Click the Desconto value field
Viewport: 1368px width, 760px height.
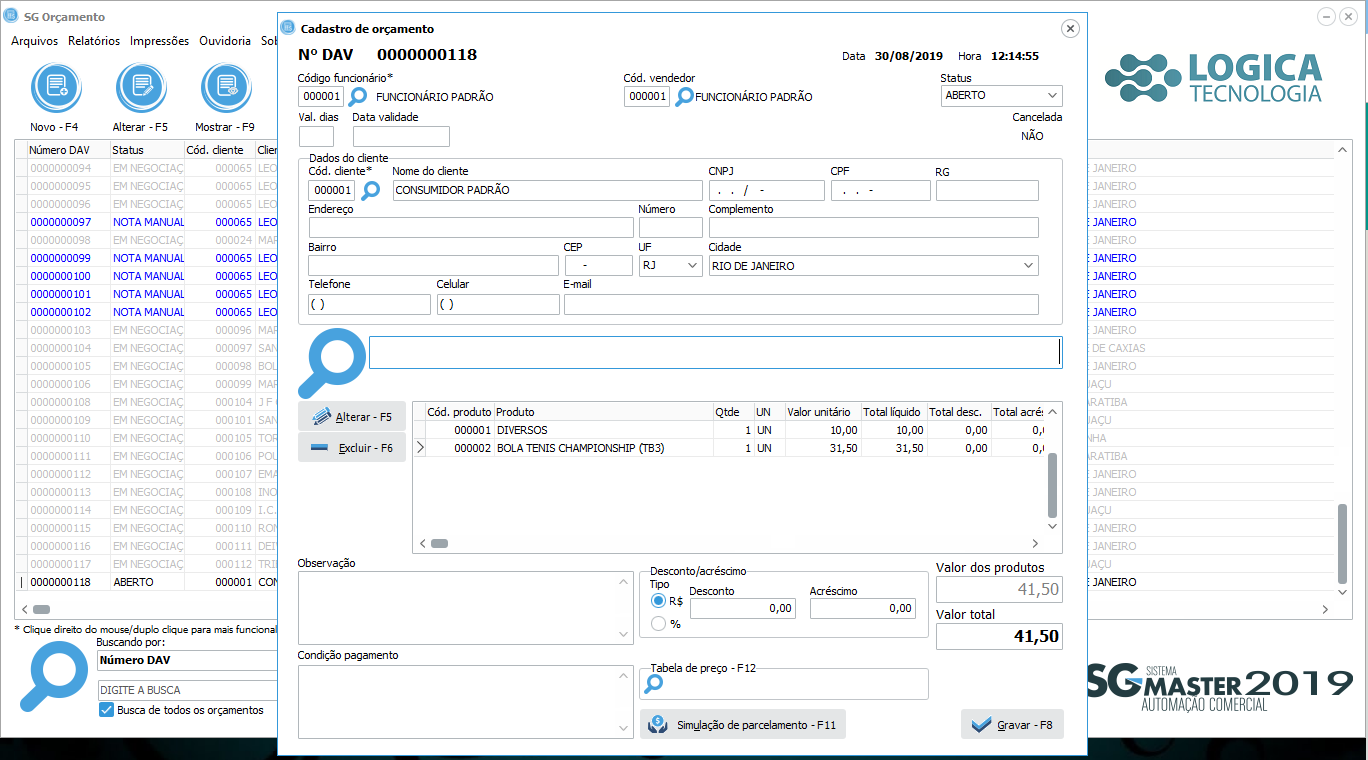pyautogui.click(x=743, y=608)
